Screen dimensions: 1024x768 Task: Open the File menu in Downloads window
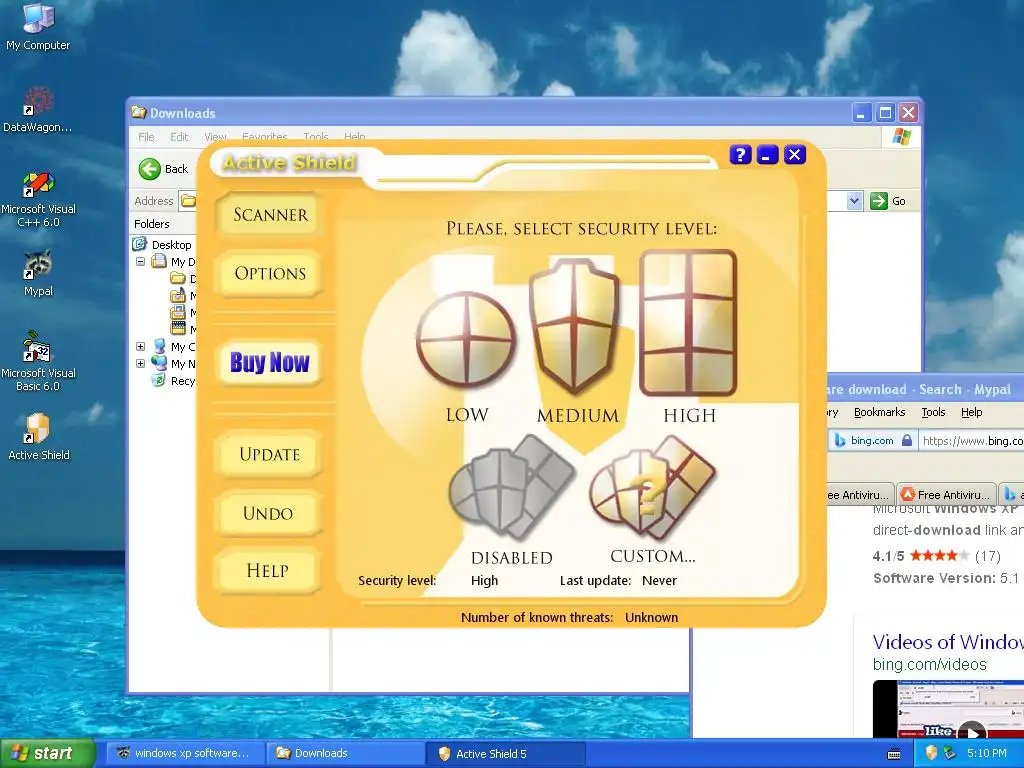click(146, 136)
